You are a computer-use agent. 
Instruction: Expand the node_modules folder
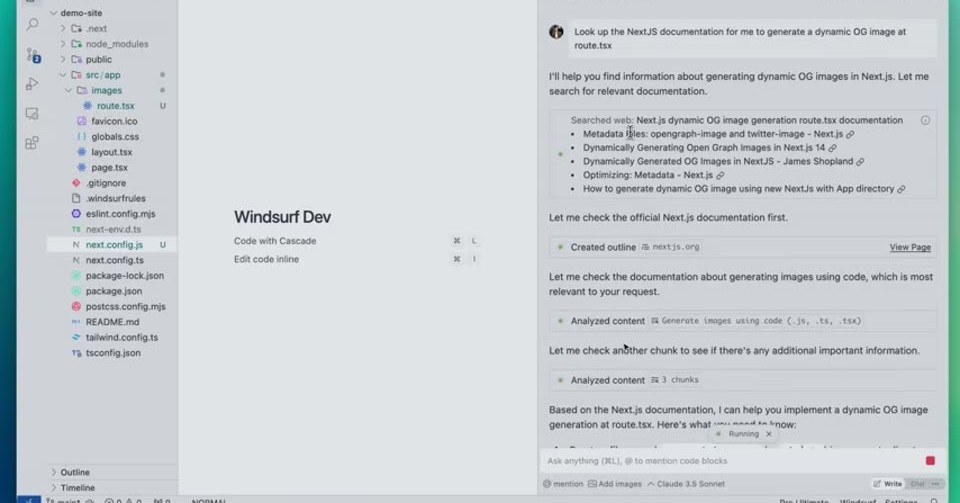(x=62, y=44)
